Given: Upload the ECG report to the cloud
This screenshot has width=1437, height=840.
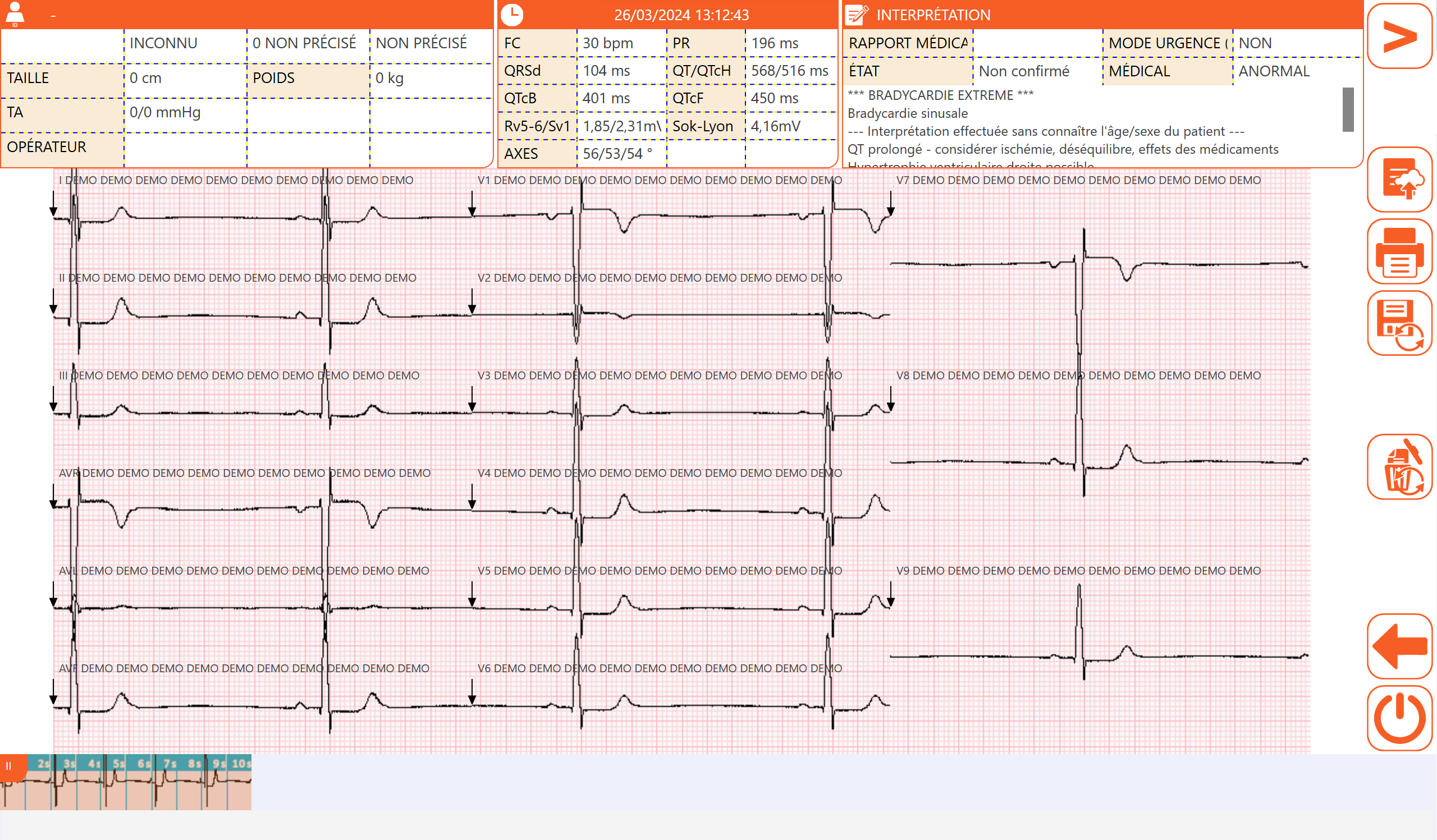Looking at the screenshot, I should point(1401,184).
